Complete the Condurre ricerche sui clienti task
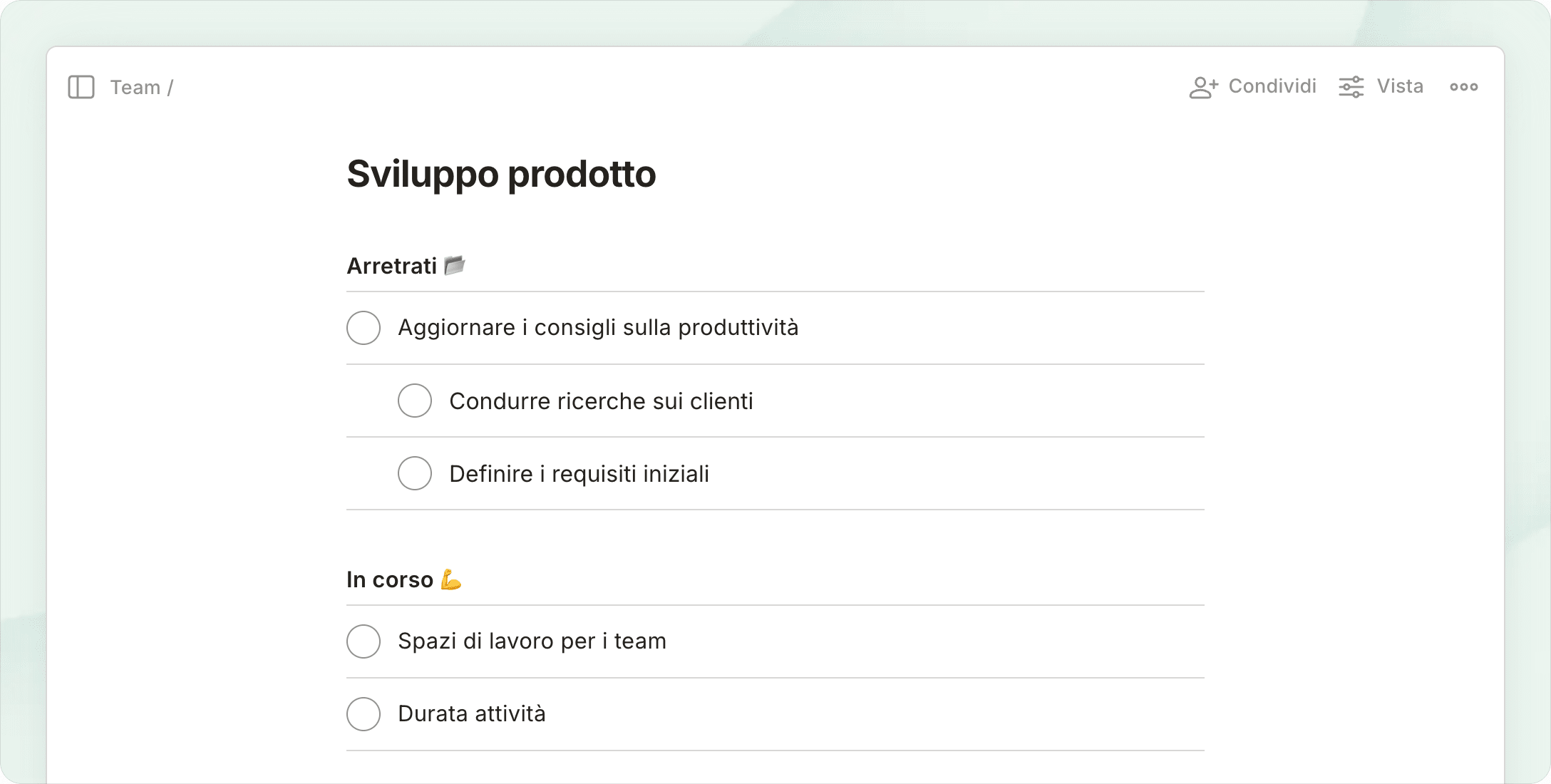 click(415, 401)
